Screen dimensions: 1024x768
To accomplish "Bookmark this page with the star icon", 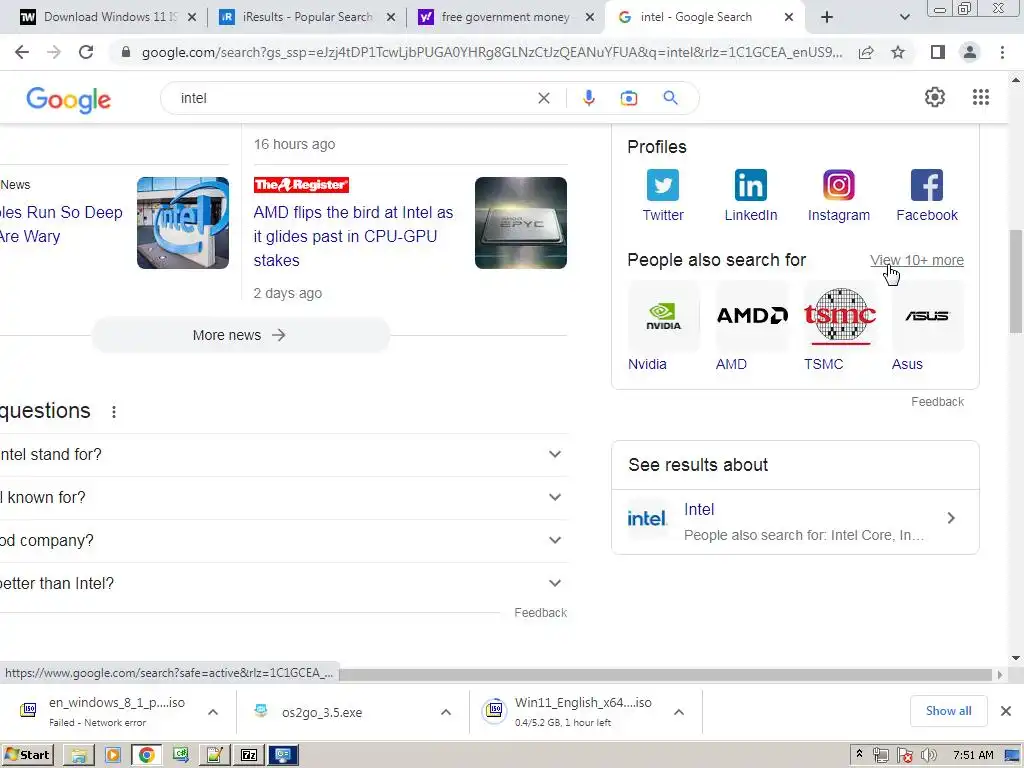I will (898, 52).
